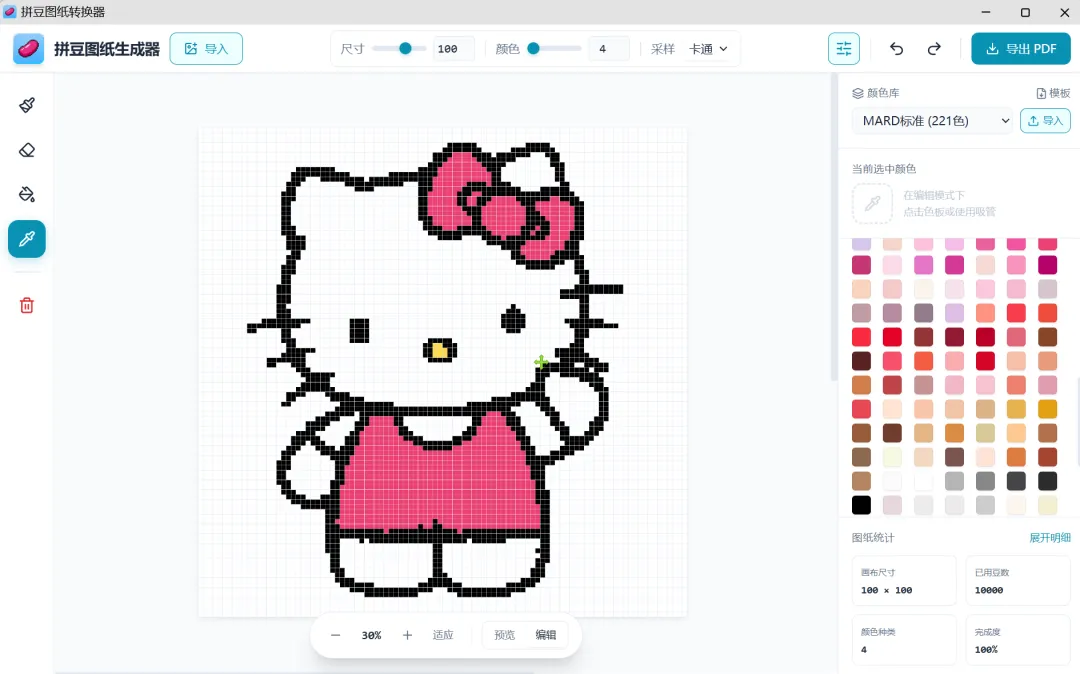
Task: Click the 画布尺寸 100 × 100 stat
Action: click(x=904, y=581)
